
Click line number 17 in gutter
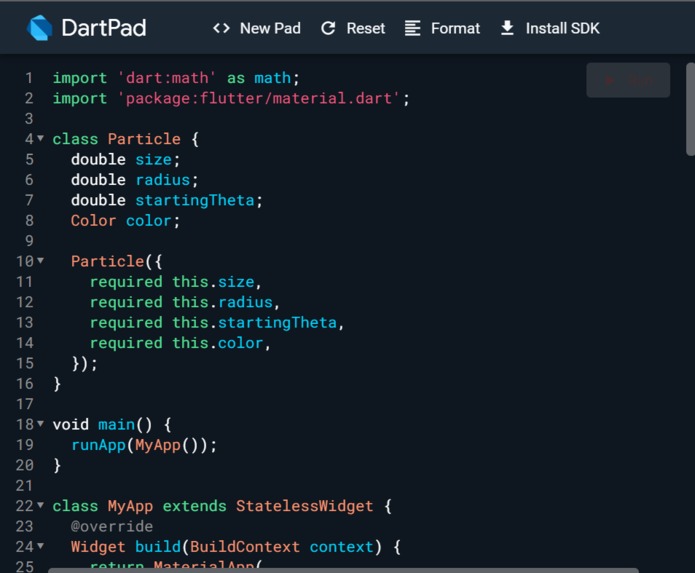click(x=24, y=404)
